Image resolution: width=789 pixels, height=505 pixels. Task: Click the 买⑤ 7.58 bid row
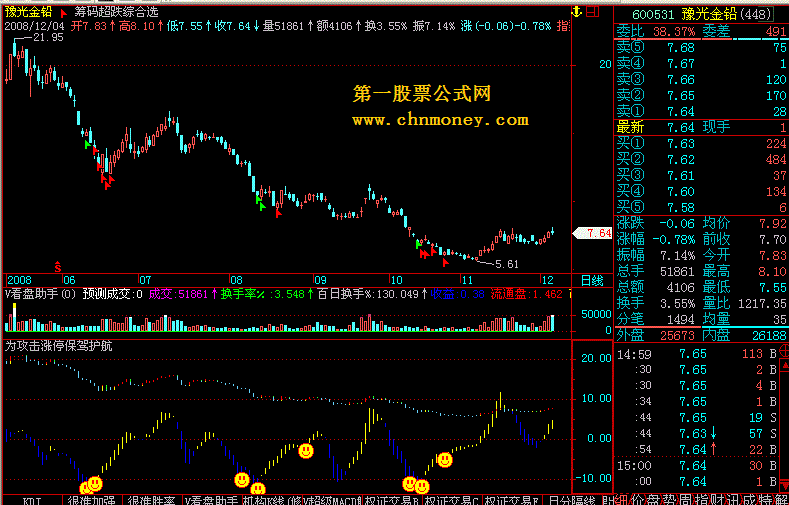click(701, 207)
